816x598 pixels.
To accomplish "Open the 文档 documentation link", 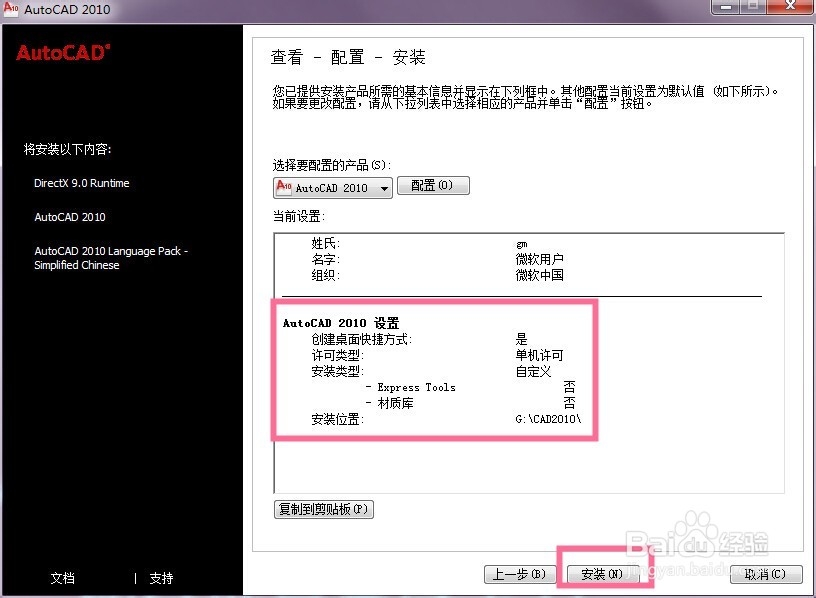I will [62, 578].
